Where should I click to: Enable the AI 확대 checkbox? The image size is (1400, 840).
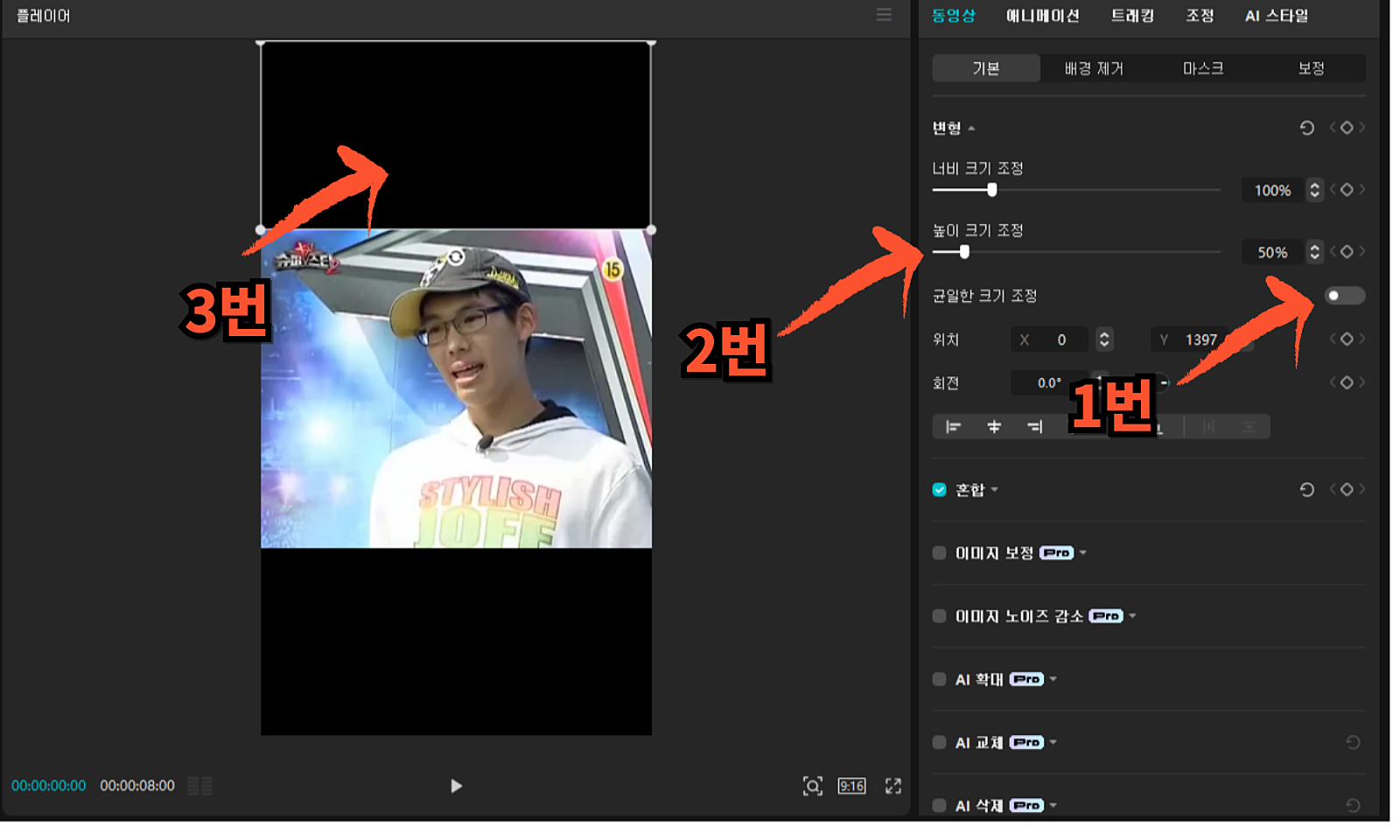point(940,679)
